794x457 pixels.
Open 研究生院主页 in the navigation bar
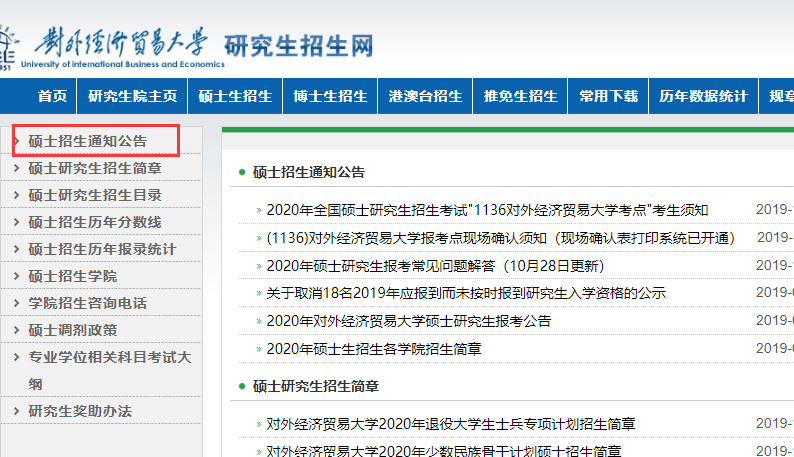132,96
